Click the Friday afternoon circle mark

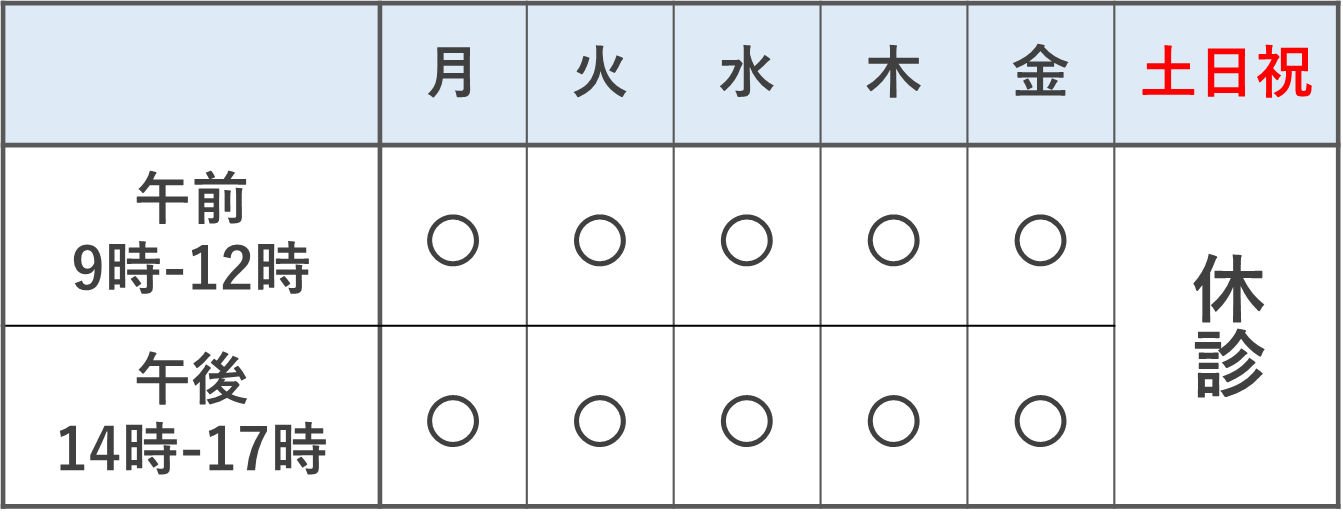pos(1041,421)
